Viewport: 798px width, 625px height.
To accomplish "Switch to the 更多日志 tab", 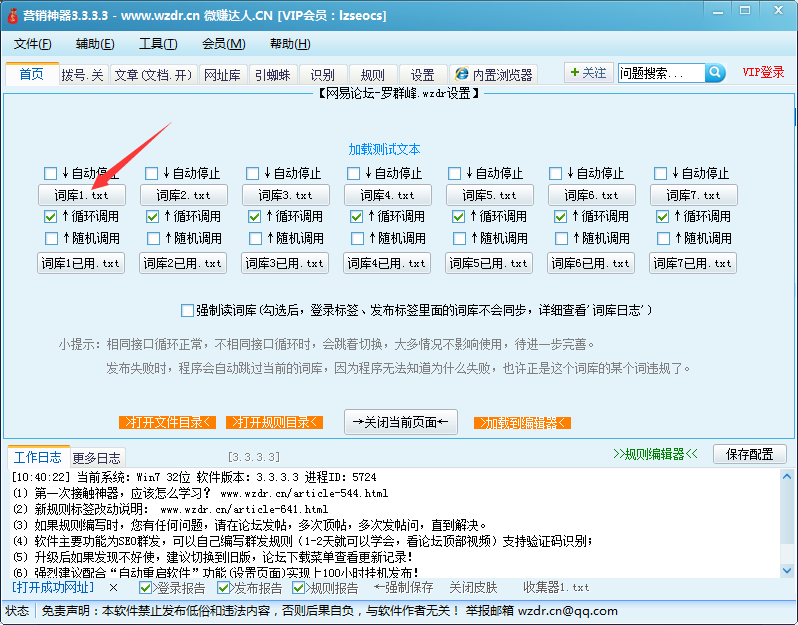I will (x=97, y=458).
